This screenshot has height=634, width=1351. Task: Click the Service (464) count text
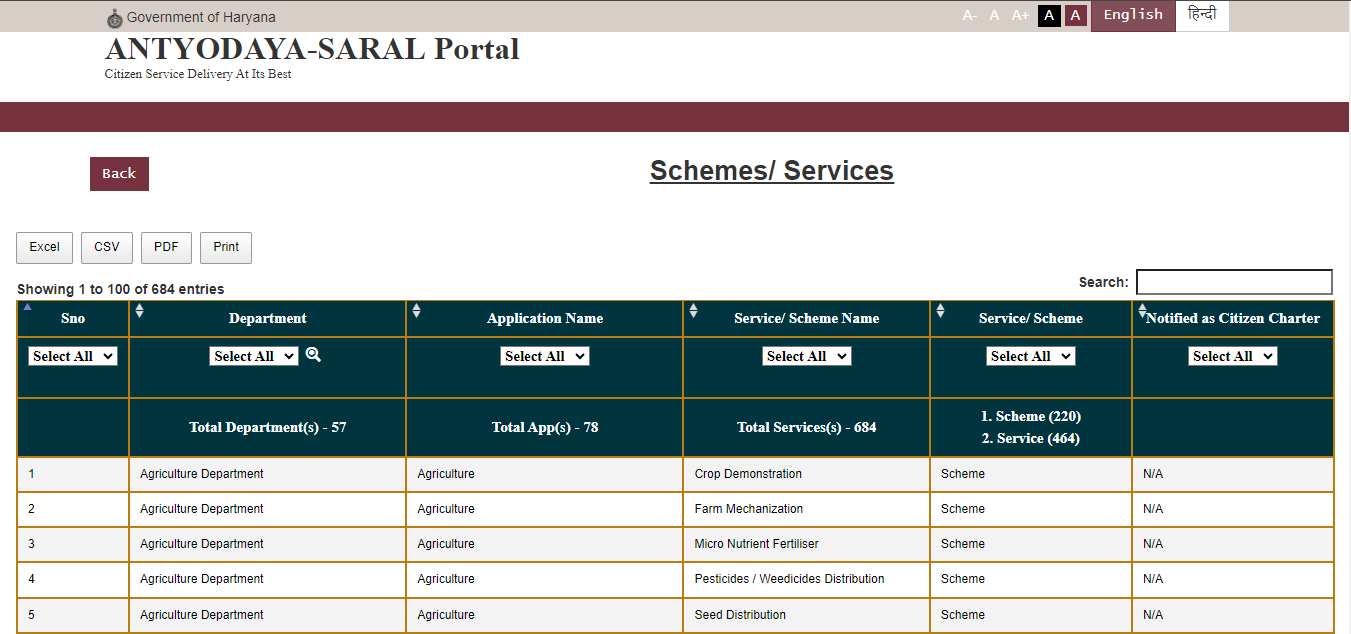tap(1031, 438)
